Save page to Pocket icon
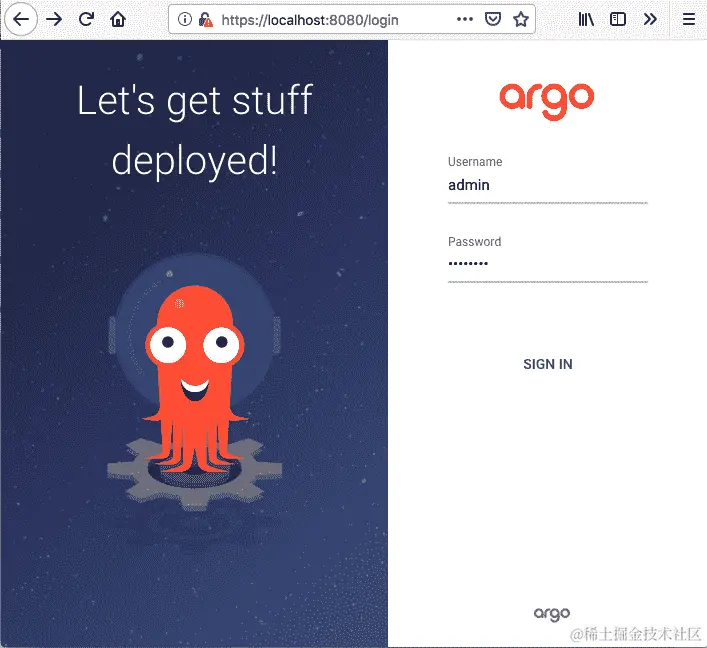 pyautogui.click(x=493, y=19)
